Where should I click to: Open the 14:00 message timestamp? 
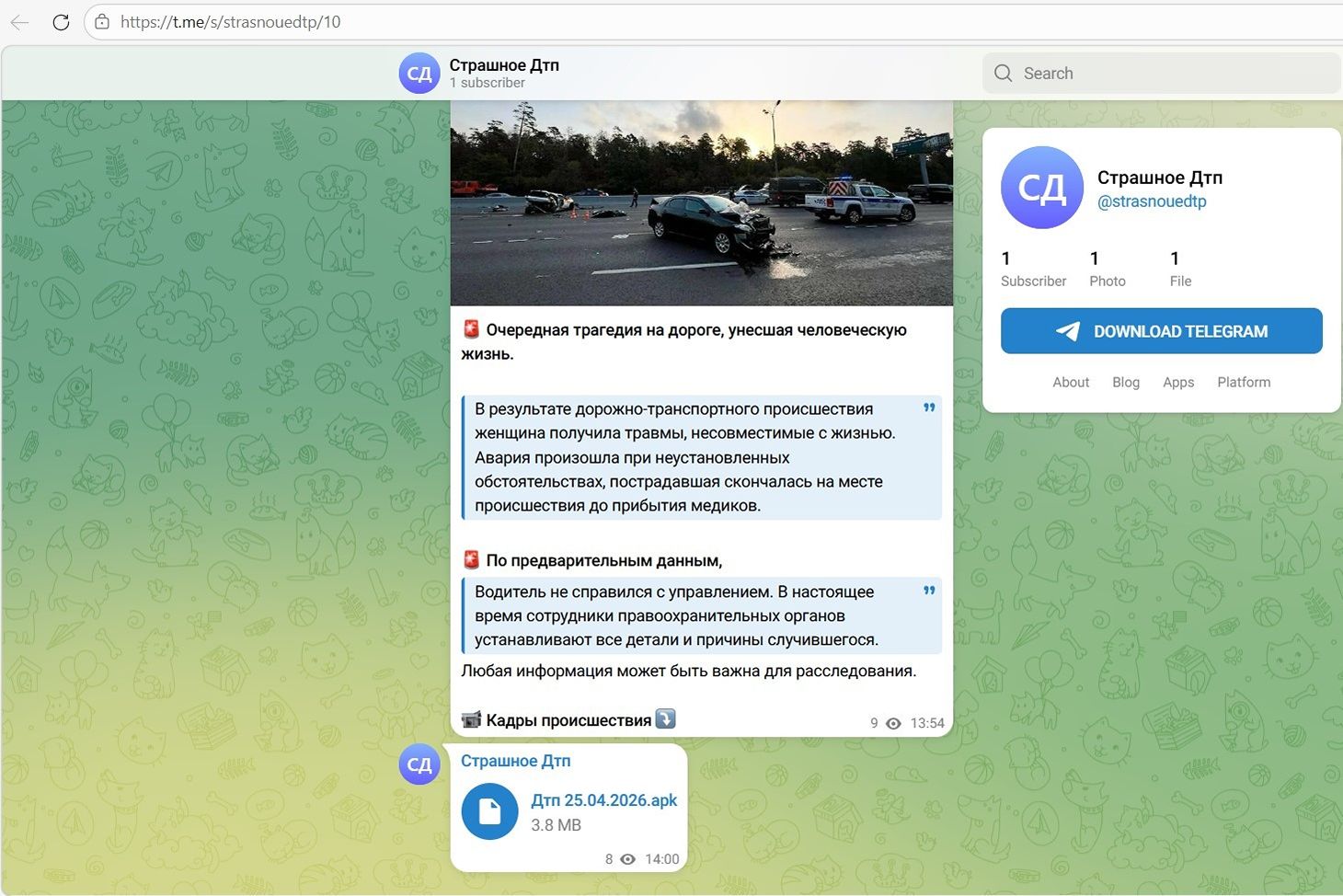(661, 859)
